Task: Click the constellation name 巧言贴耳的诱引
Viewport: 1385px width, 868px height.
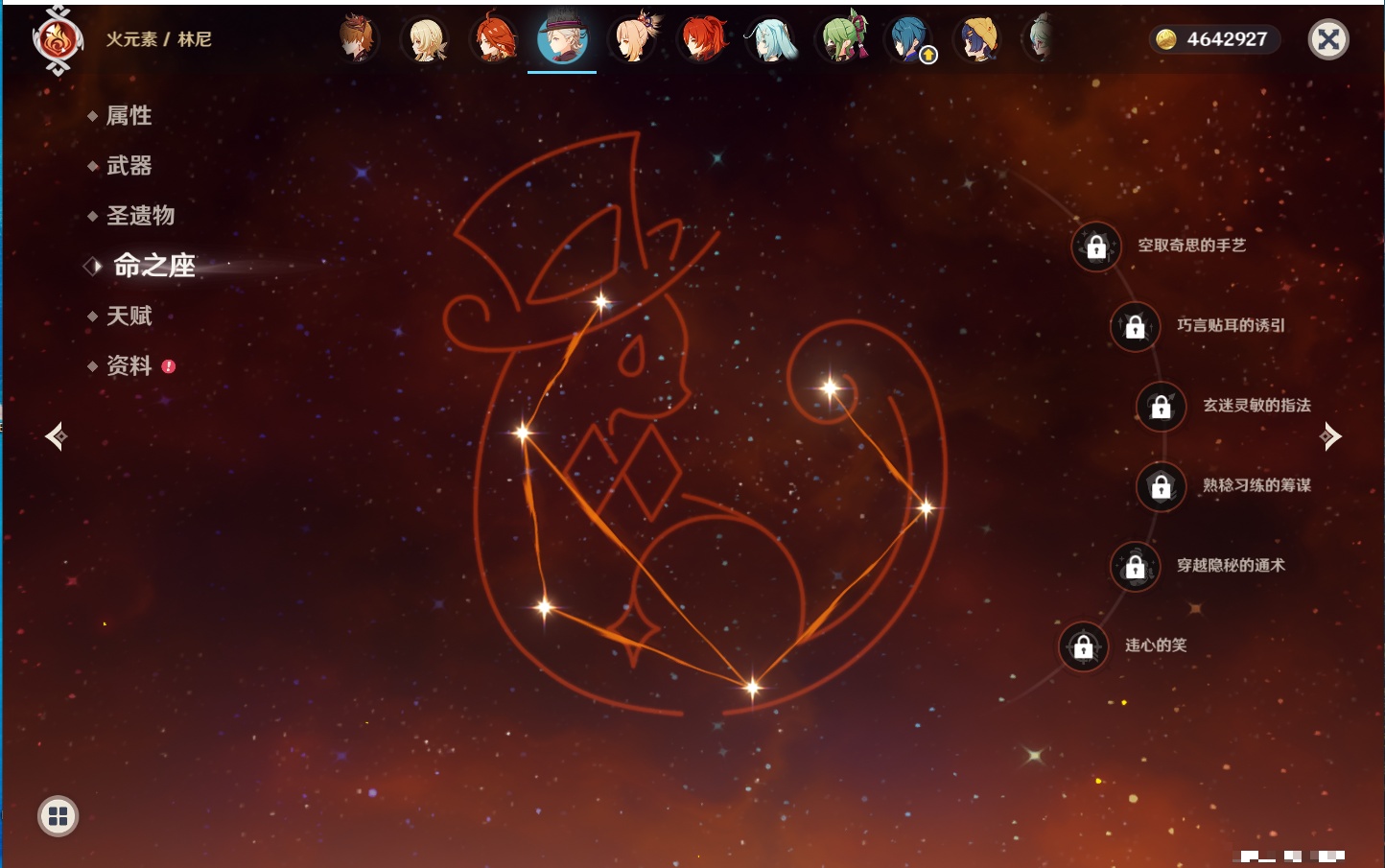Action: tap(1232, 325)
